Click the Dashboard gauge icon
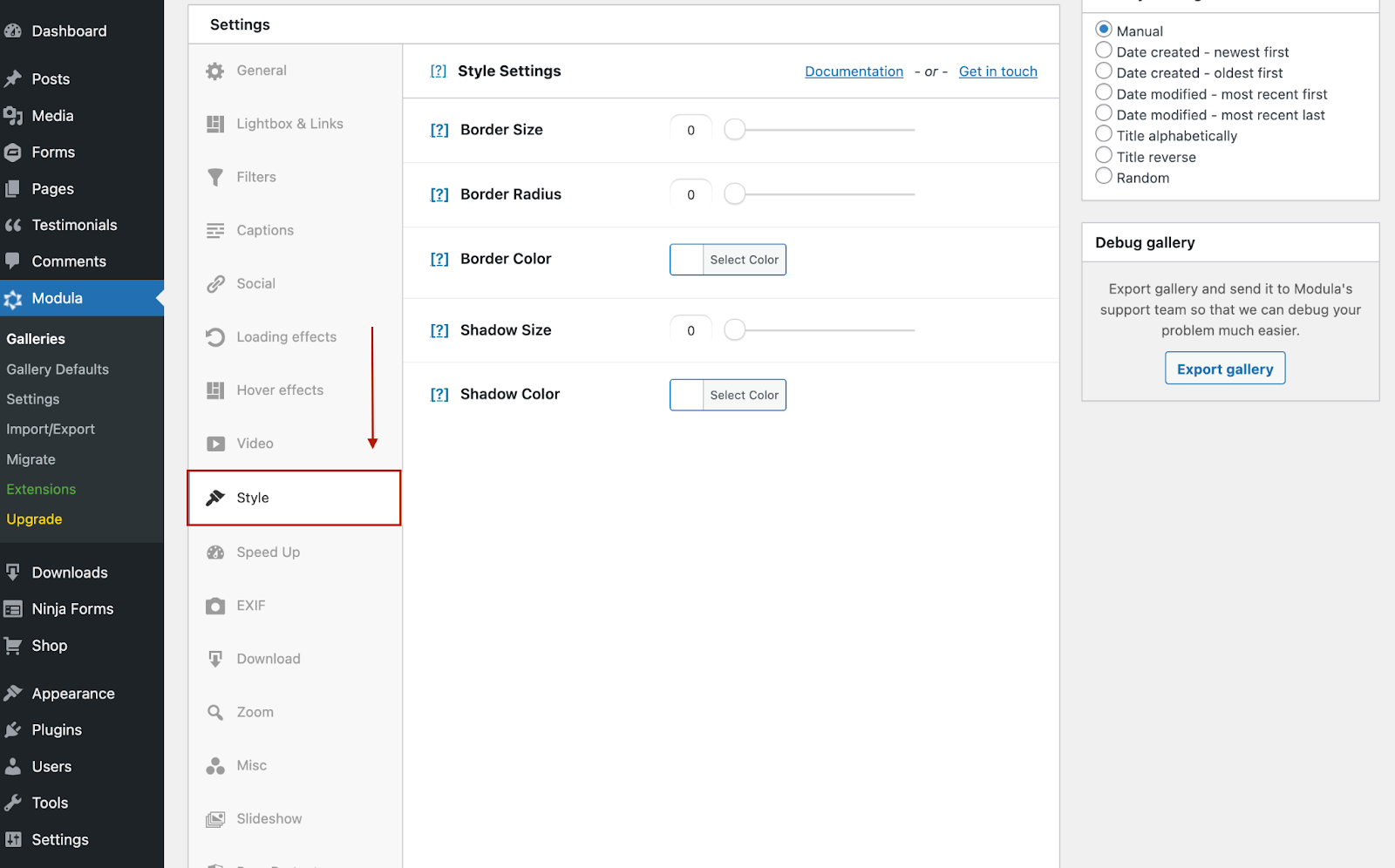Image resolution: width=1395 pixels, height=868 pixels. point(13,31)
